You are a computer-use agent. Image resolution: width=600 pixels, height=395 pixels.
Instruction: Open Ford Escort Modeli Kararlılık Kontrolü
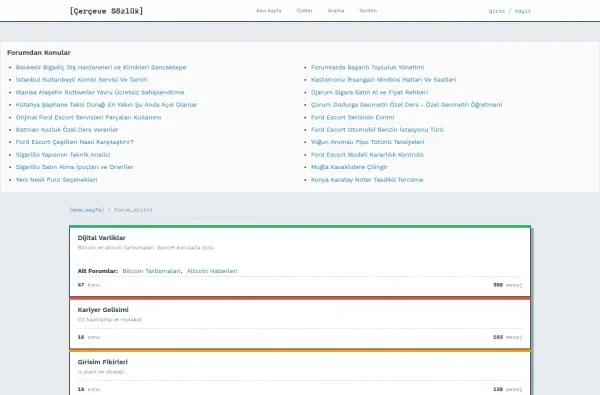[367, 155]
